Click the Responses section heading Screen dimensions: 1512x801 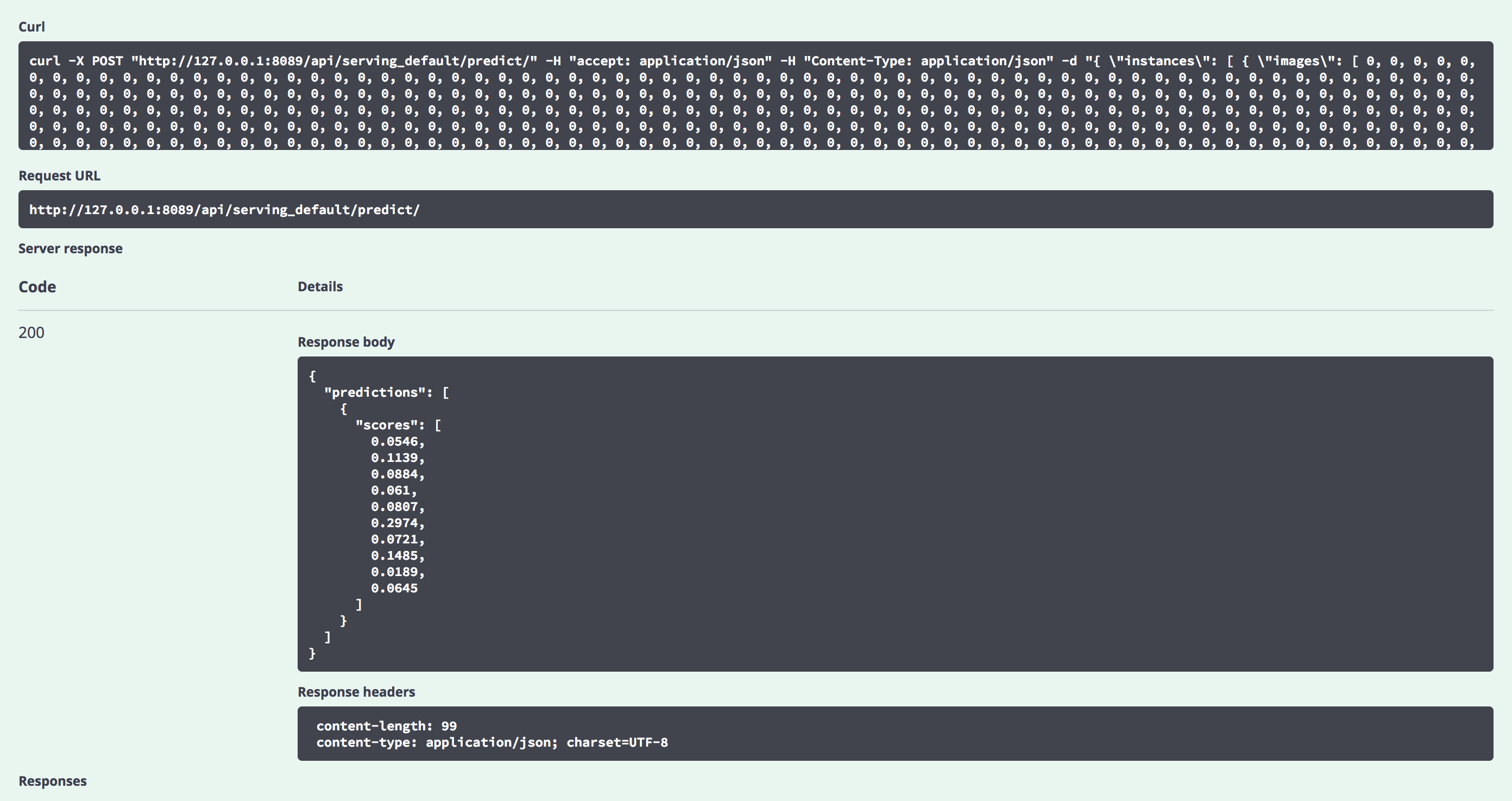[52, 781]
